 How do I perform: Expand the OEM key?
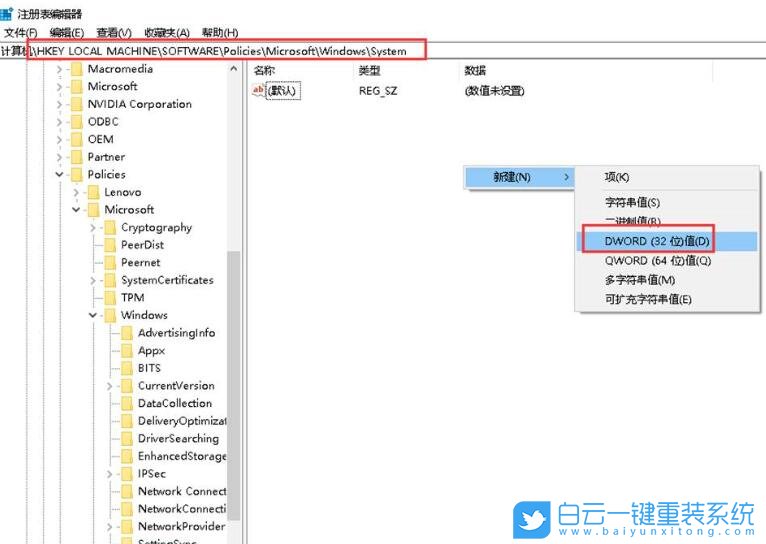(x=59, y=140)
